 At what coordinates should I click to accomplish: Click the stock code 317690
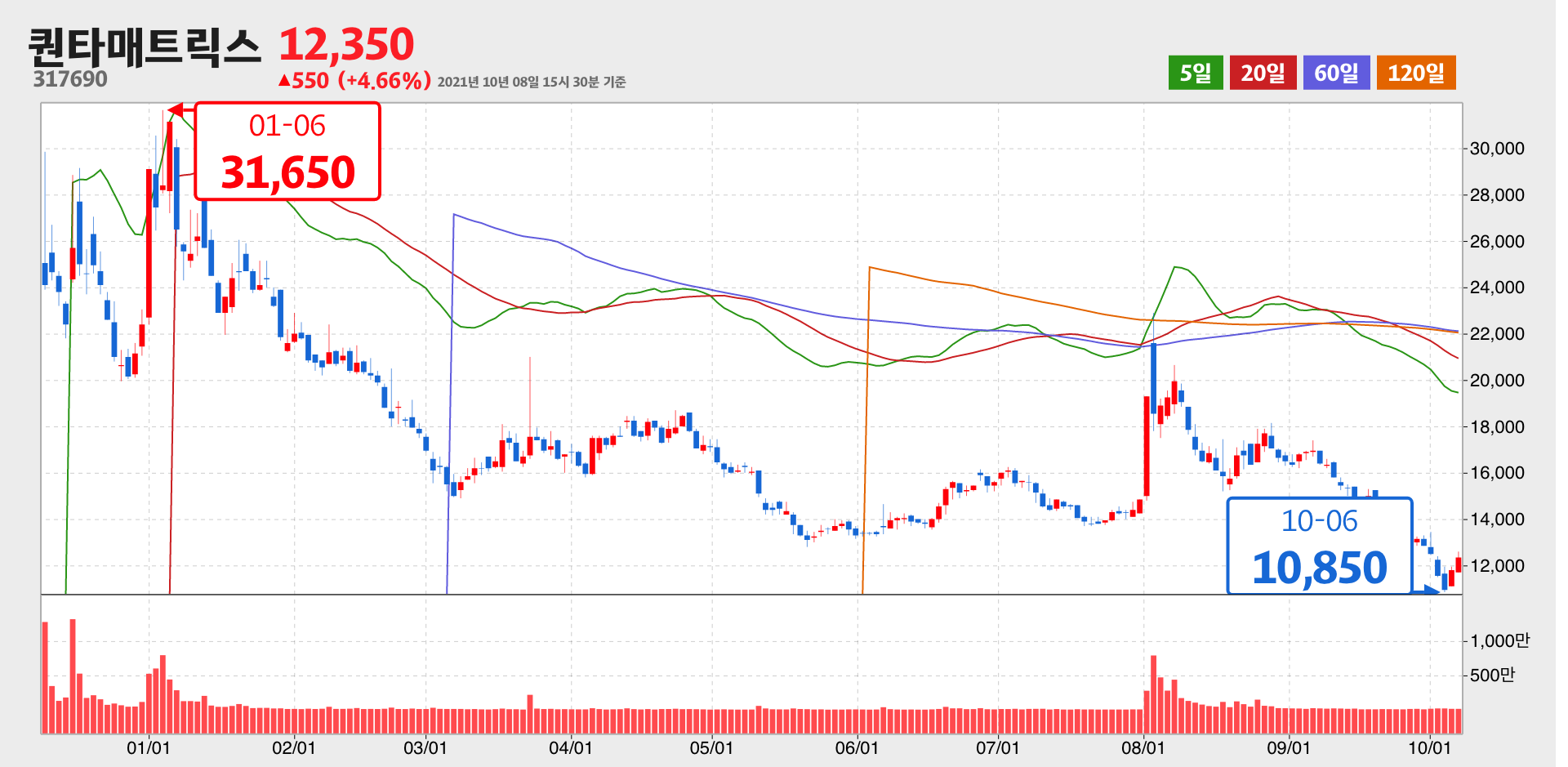(x=70, y=79)
